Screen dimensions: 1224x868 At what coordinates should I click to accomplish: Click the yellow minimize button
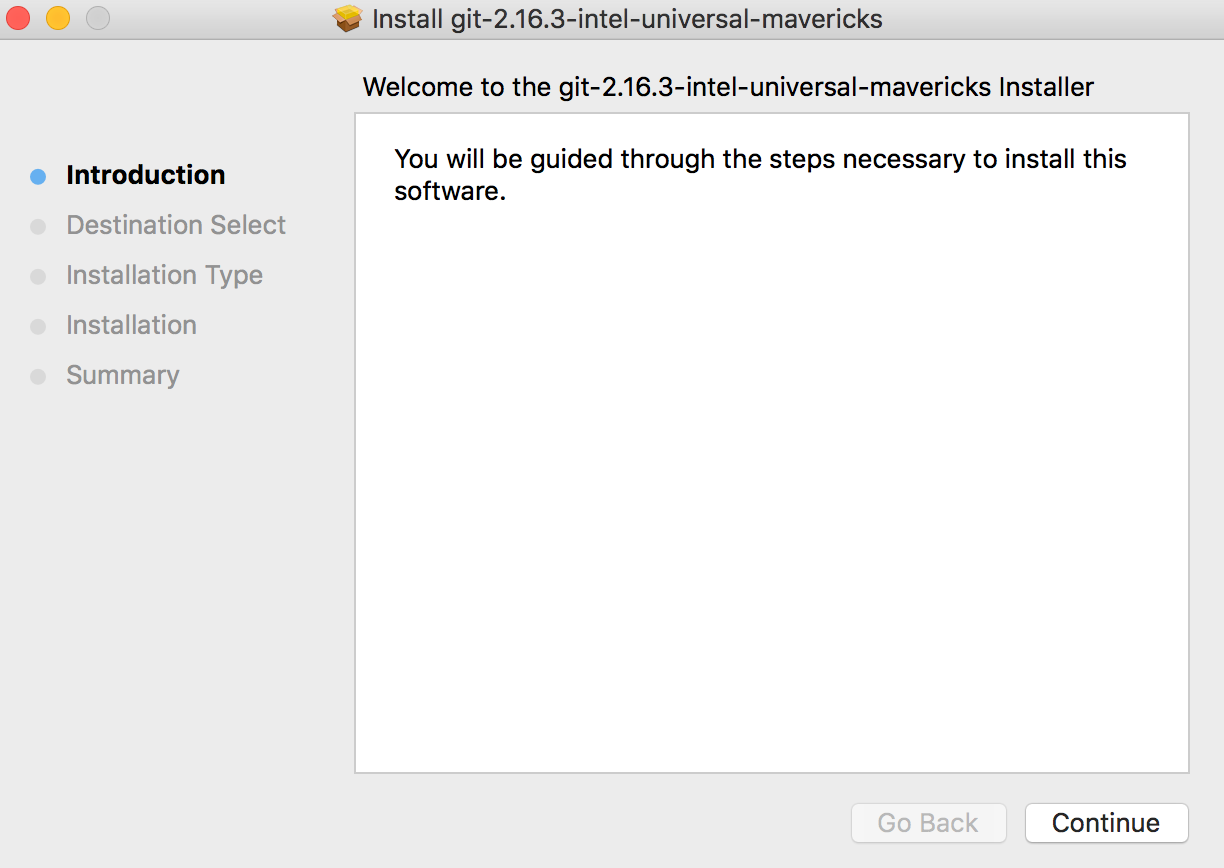tap(58, 18)
